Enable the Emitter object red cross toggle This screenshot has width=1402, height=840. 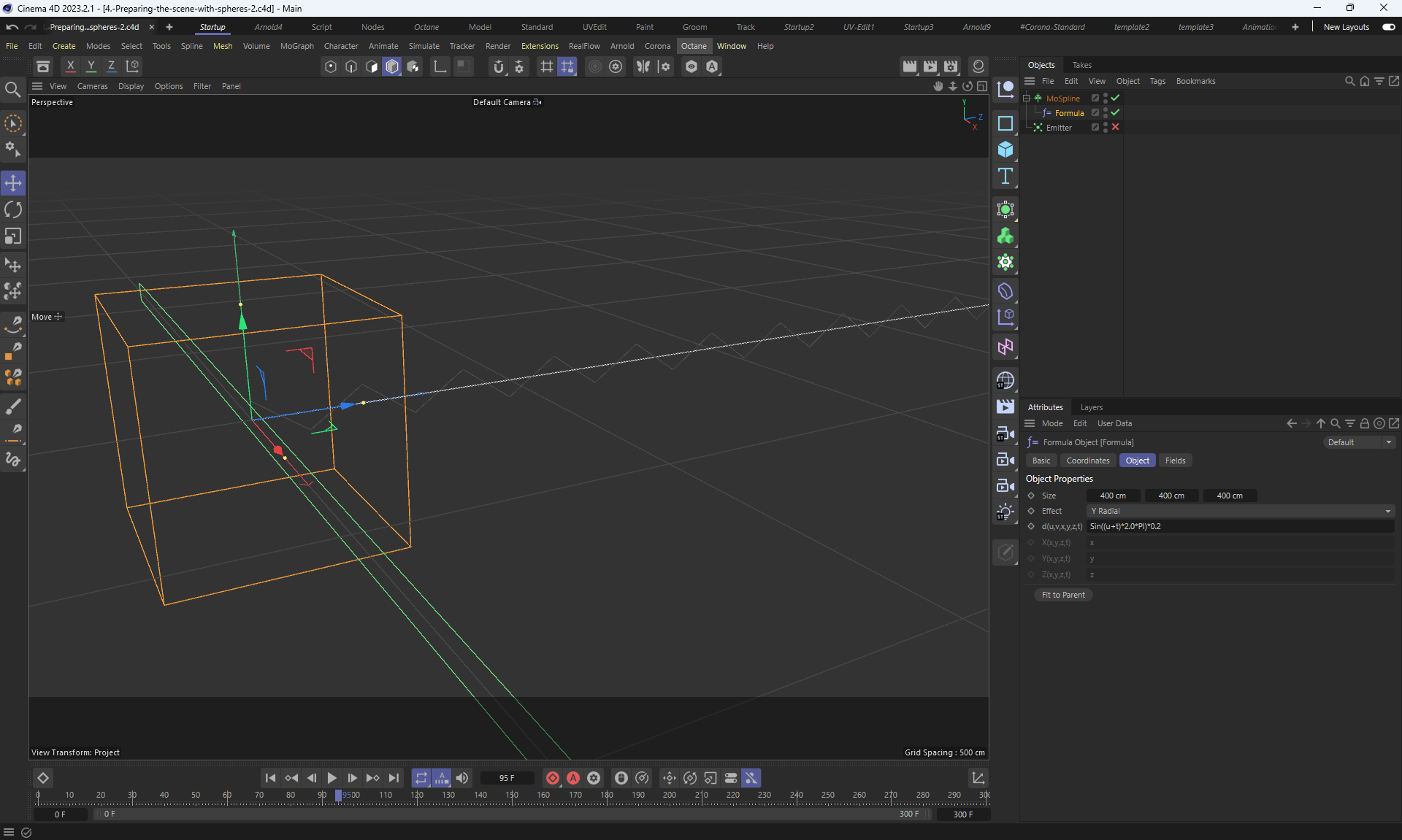1115,127
